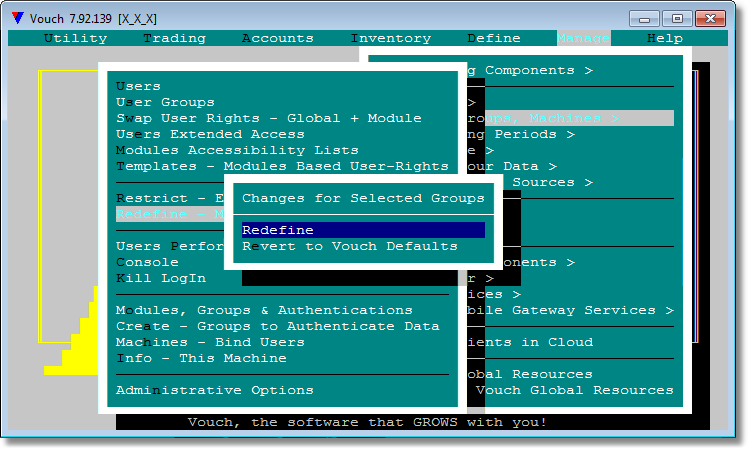Select Kill LogIn
The image size is (748, 450).
coord(161,278)
